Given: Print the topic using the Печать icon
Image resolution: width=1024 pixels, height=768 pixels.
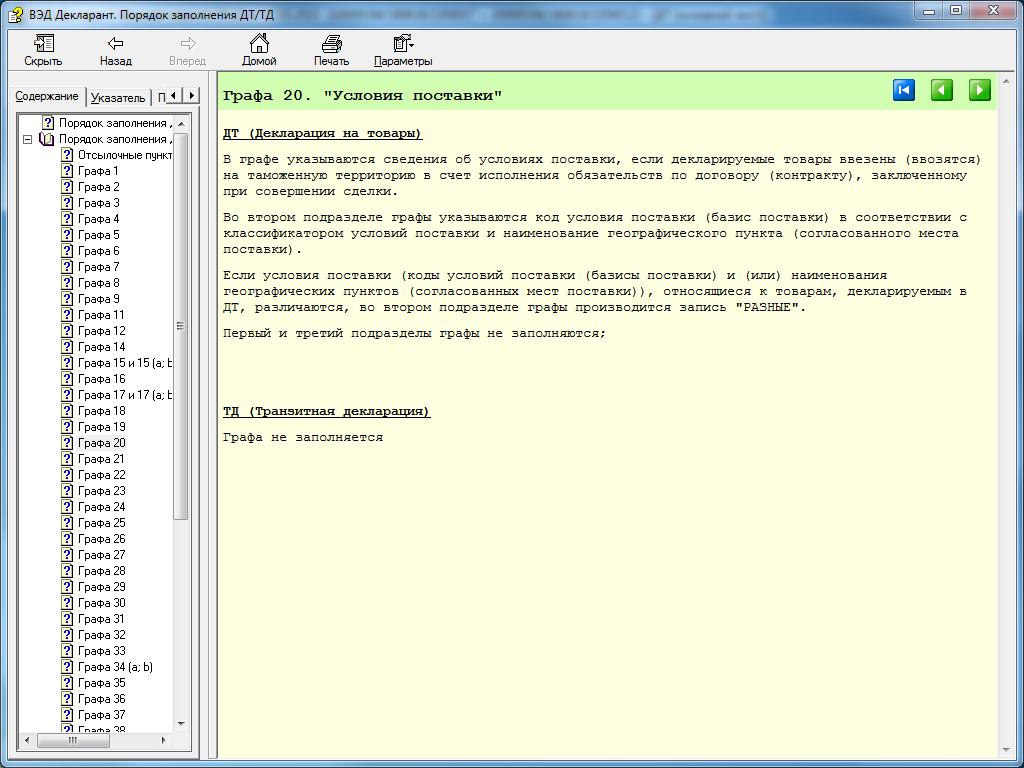Looking at the screenshot, I should [331, 44].
